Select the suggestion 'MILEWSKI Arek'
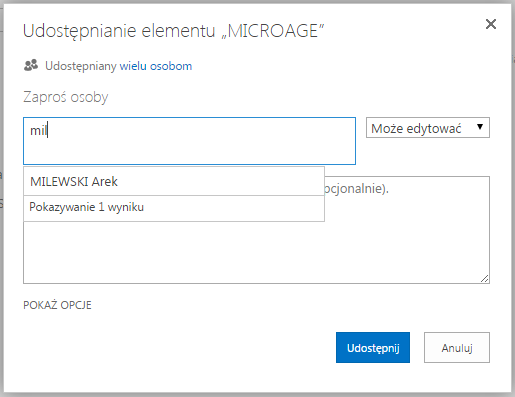This screenshot has width=515, height=397. (174, 181)
